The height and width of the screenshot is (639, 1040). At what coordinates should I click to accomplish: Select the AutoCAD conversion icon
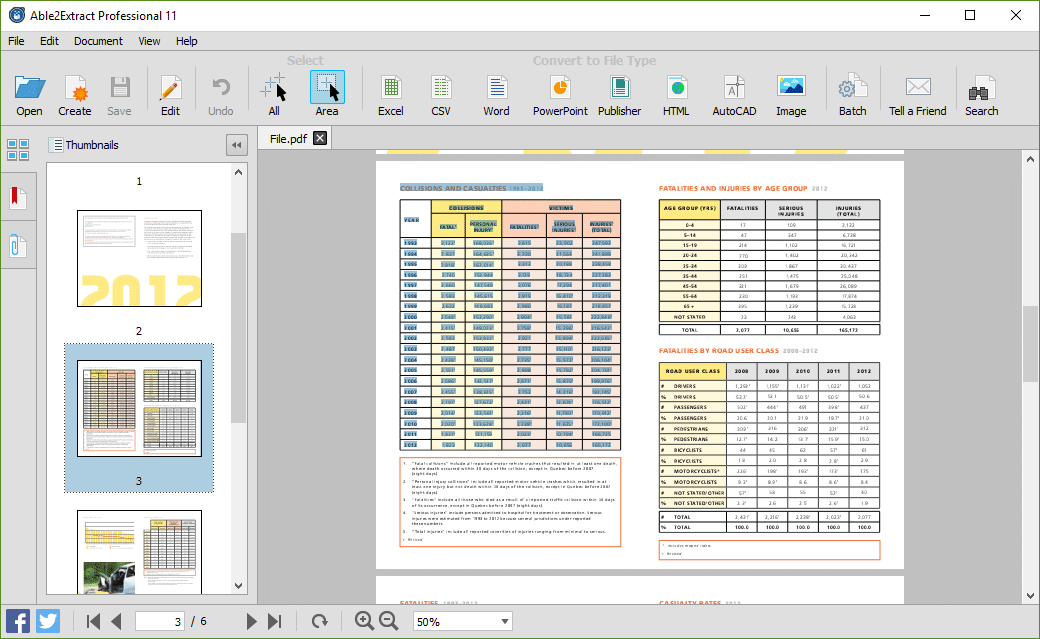tap(733, 95)
